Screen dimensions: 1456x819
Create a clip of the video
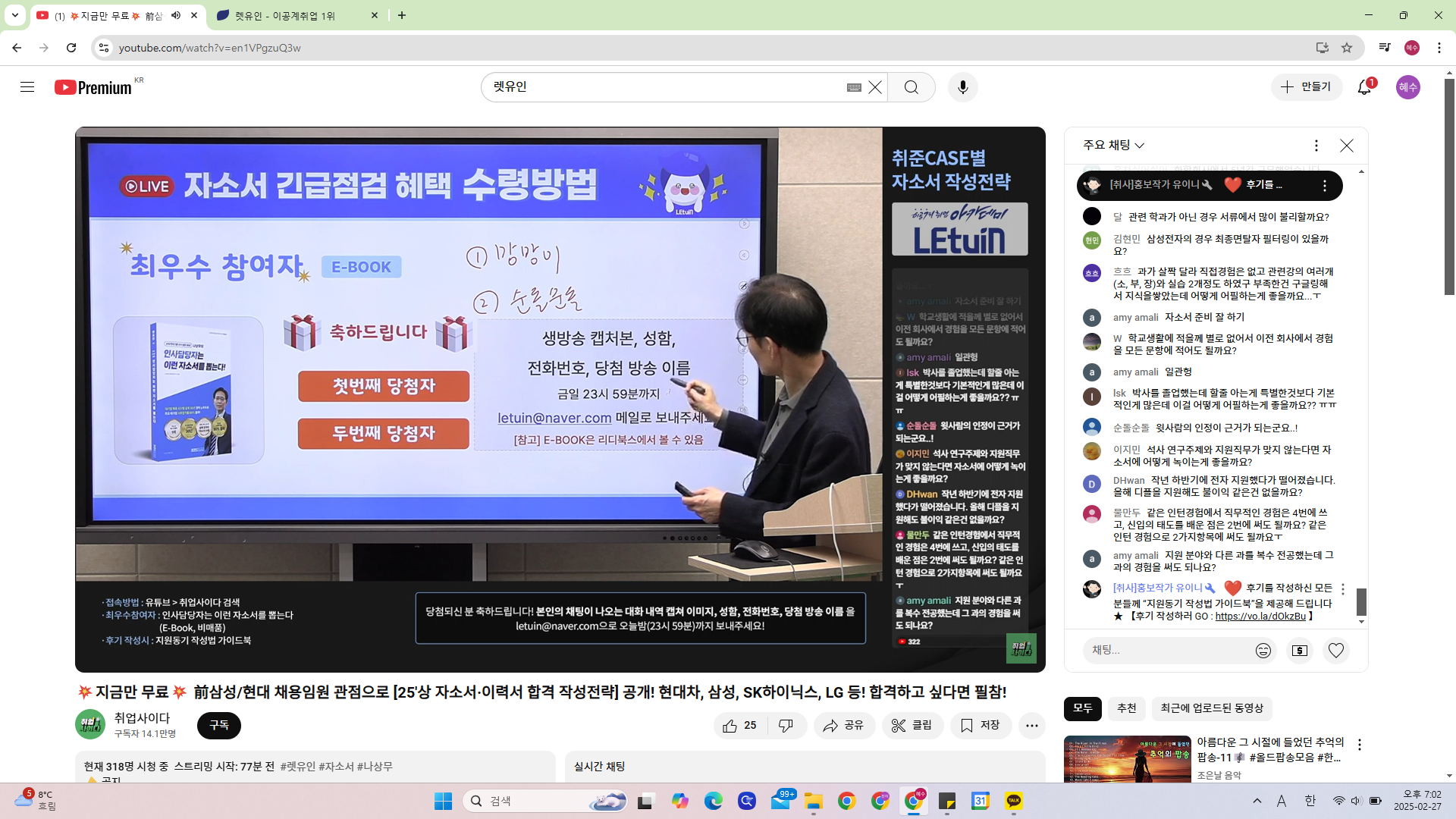(912, 726)
